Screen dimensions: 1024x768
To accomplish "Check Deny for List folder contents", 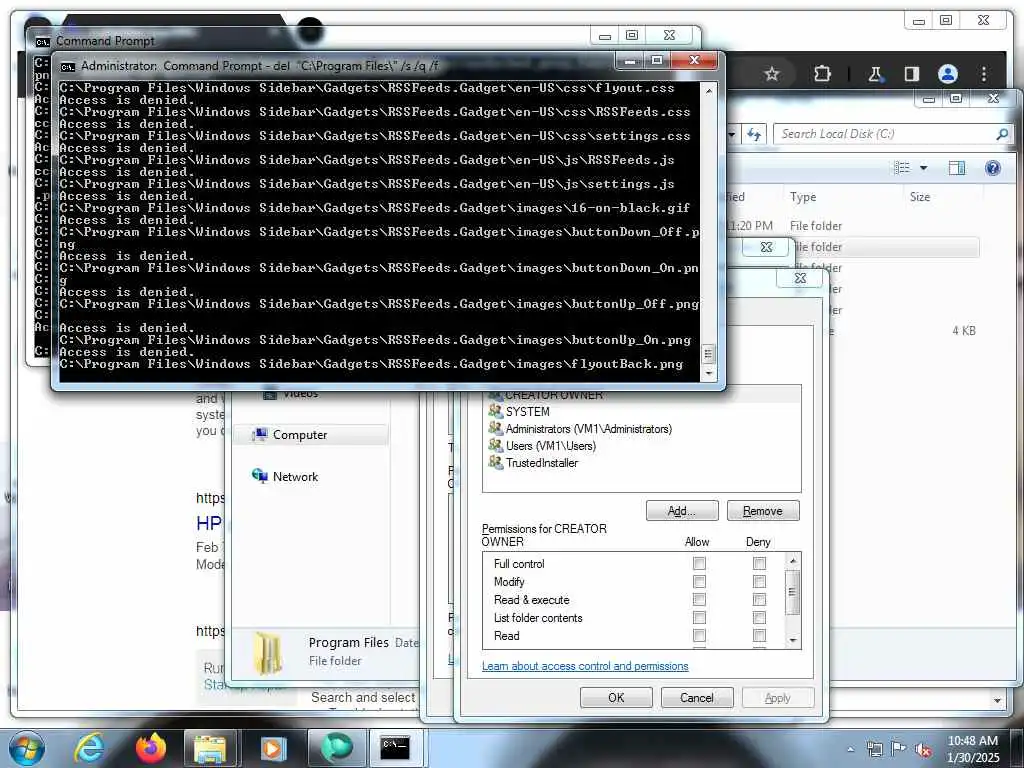I will pos(760,617).
